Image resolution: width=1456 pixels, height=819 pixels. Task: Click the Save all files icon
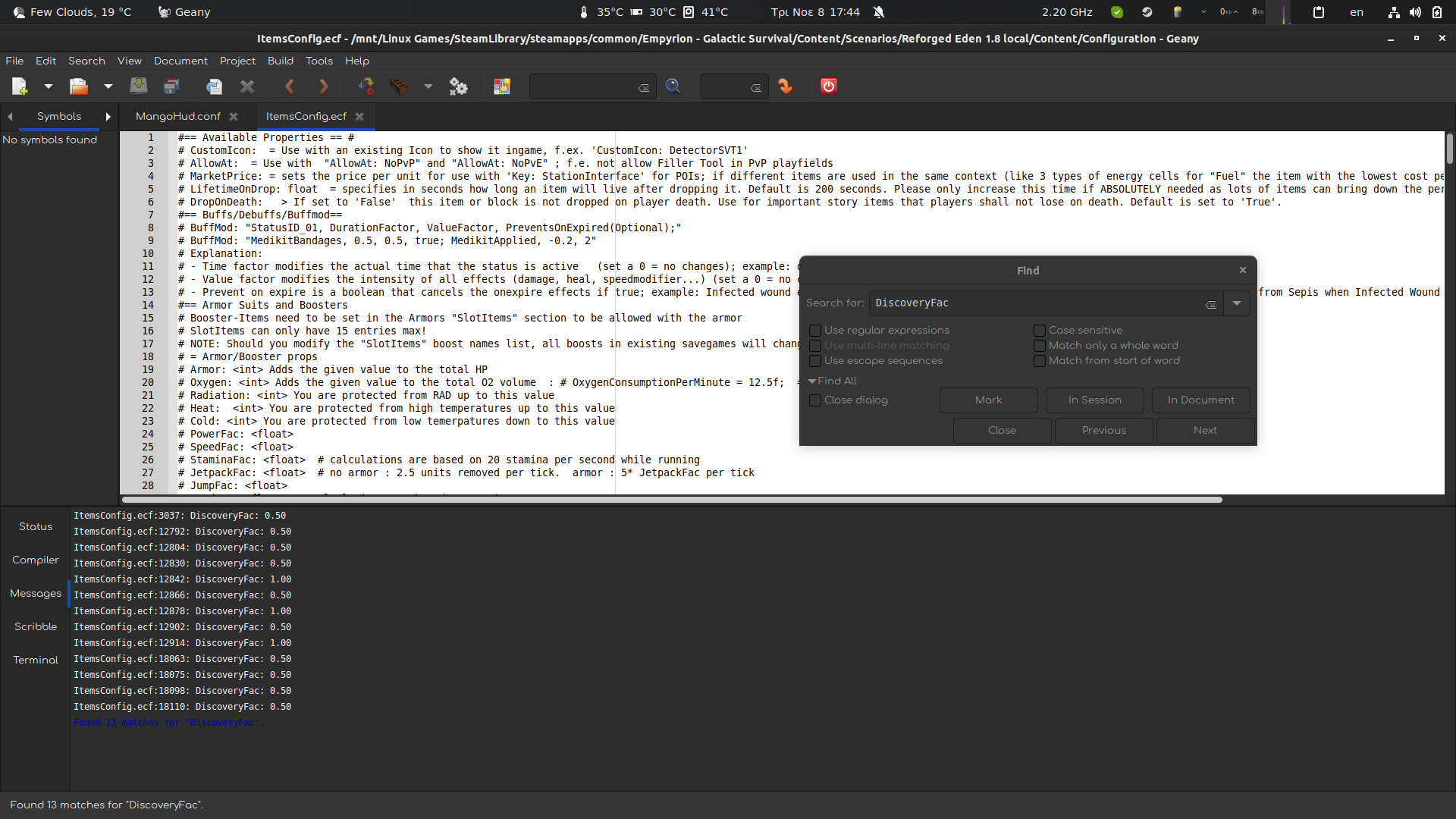click(171, 86)
